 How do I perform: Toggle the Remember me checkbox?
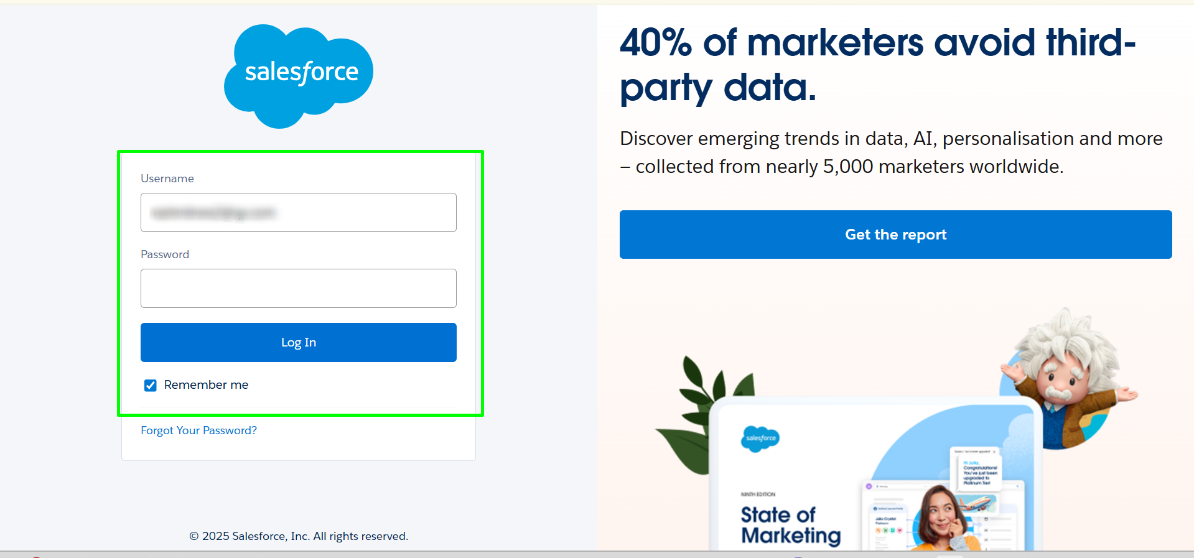151,385
